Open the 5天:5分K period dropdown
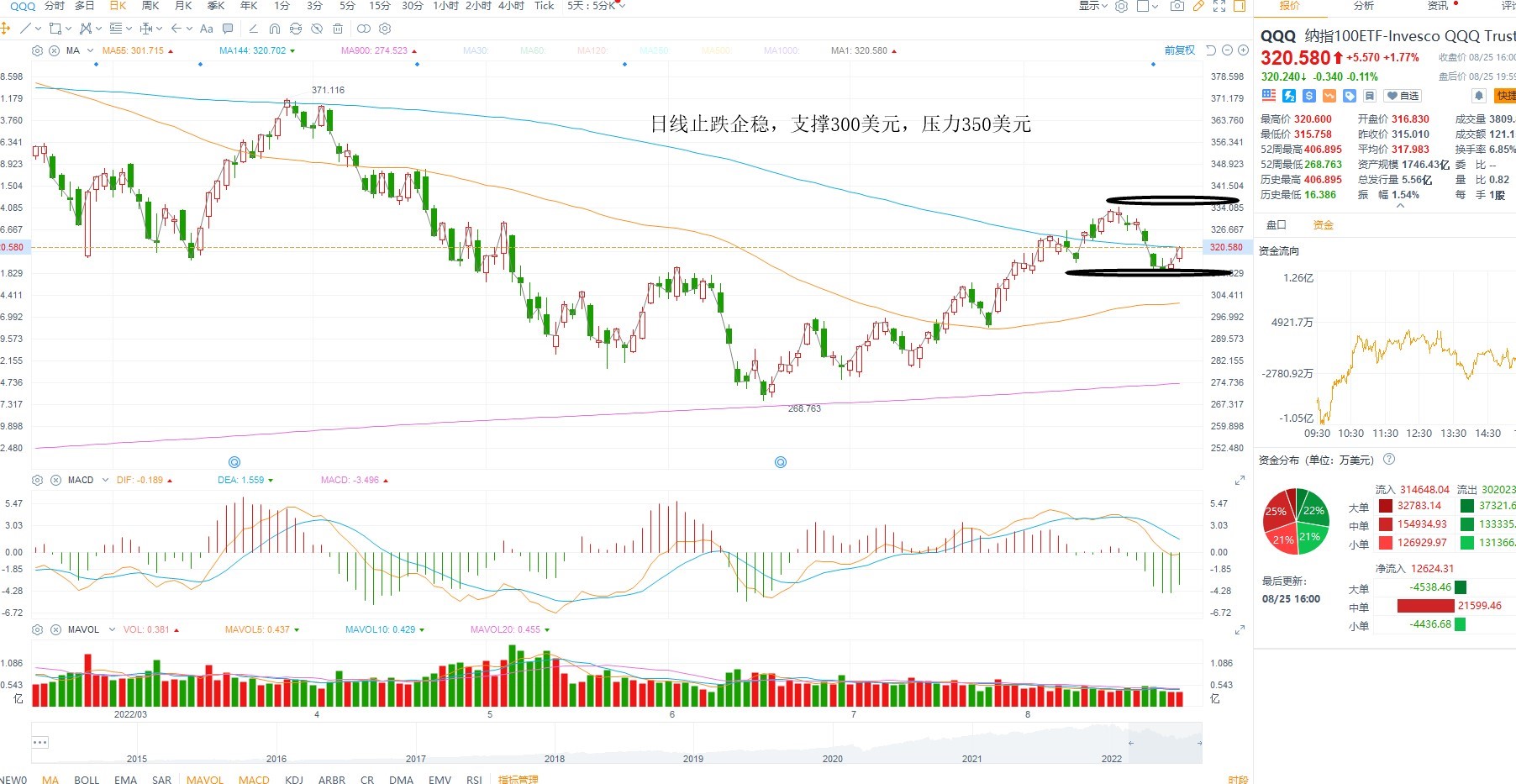 click(596, 6)
